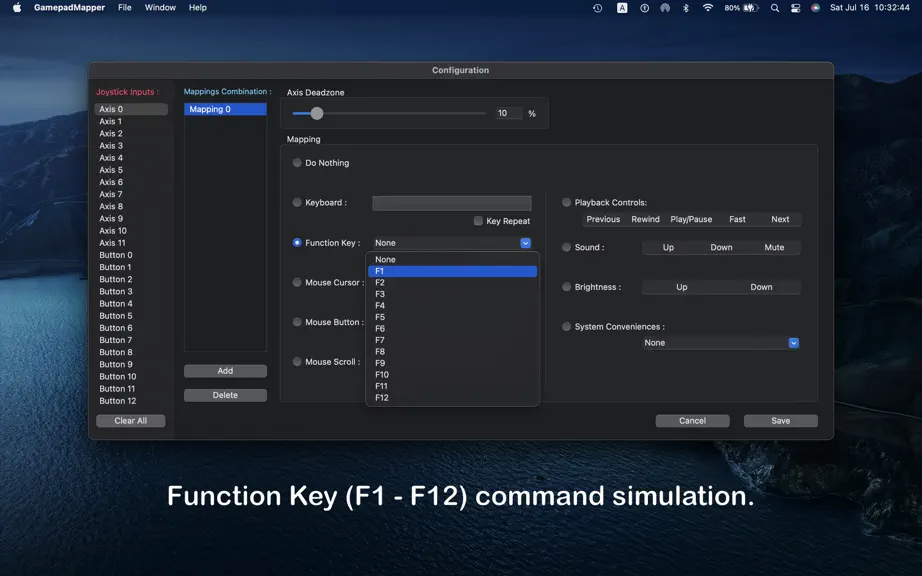Open the Apple menu

pos(17,8)
